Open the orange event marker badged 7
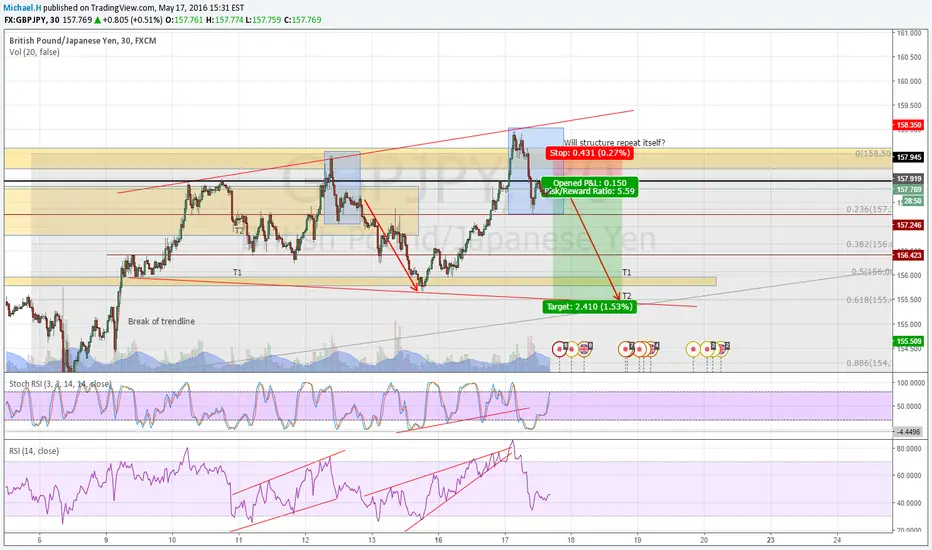The image size is (932, 550). [625, 349]
